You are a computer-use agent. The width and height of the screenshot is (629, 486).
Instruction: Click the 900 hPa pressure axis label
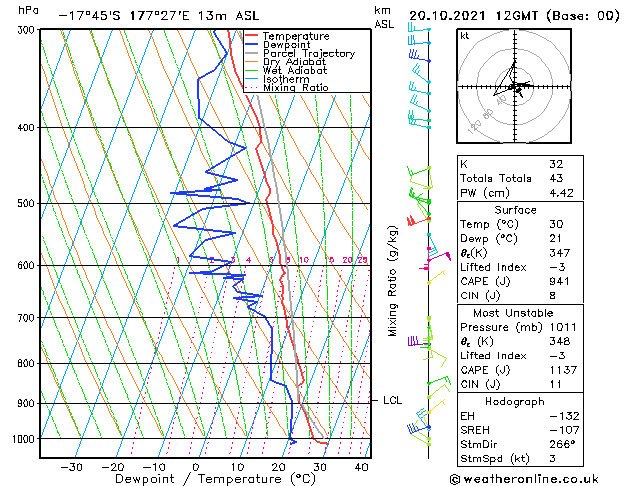click(28, 403)
